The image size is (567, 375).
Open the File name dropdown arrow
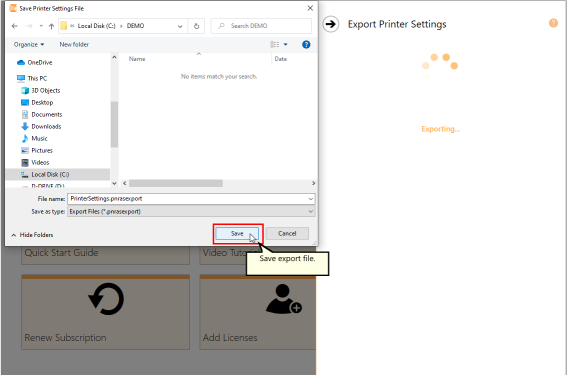(x=311, y=199)
